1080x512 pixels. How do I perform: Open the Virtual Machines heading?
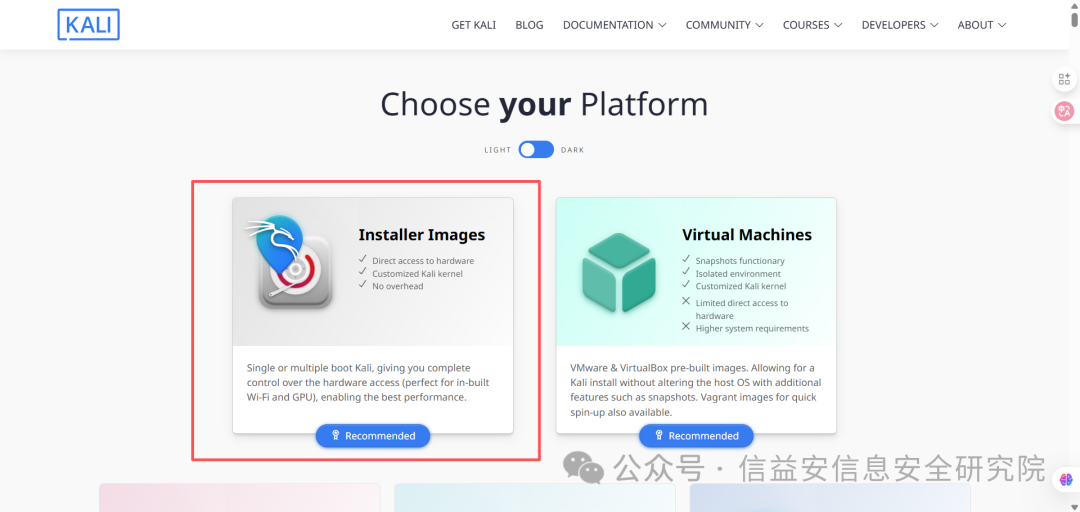click(x=747, y=234)
